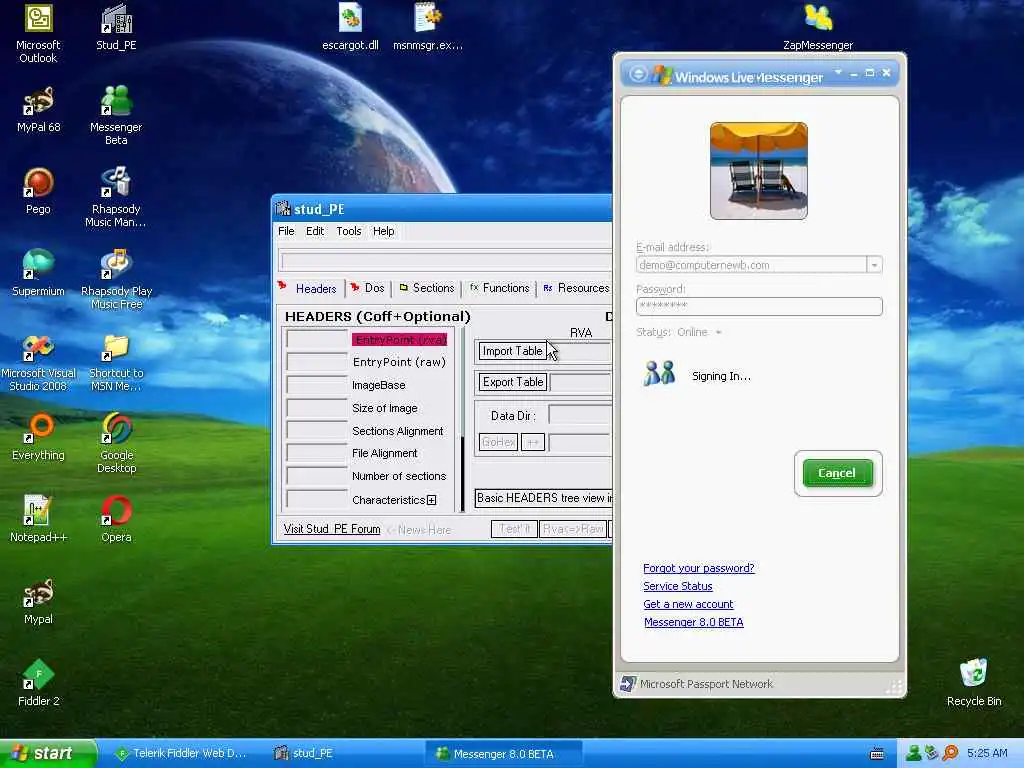
Task: Click the ImageBase value field
Action: click(317, 385)
